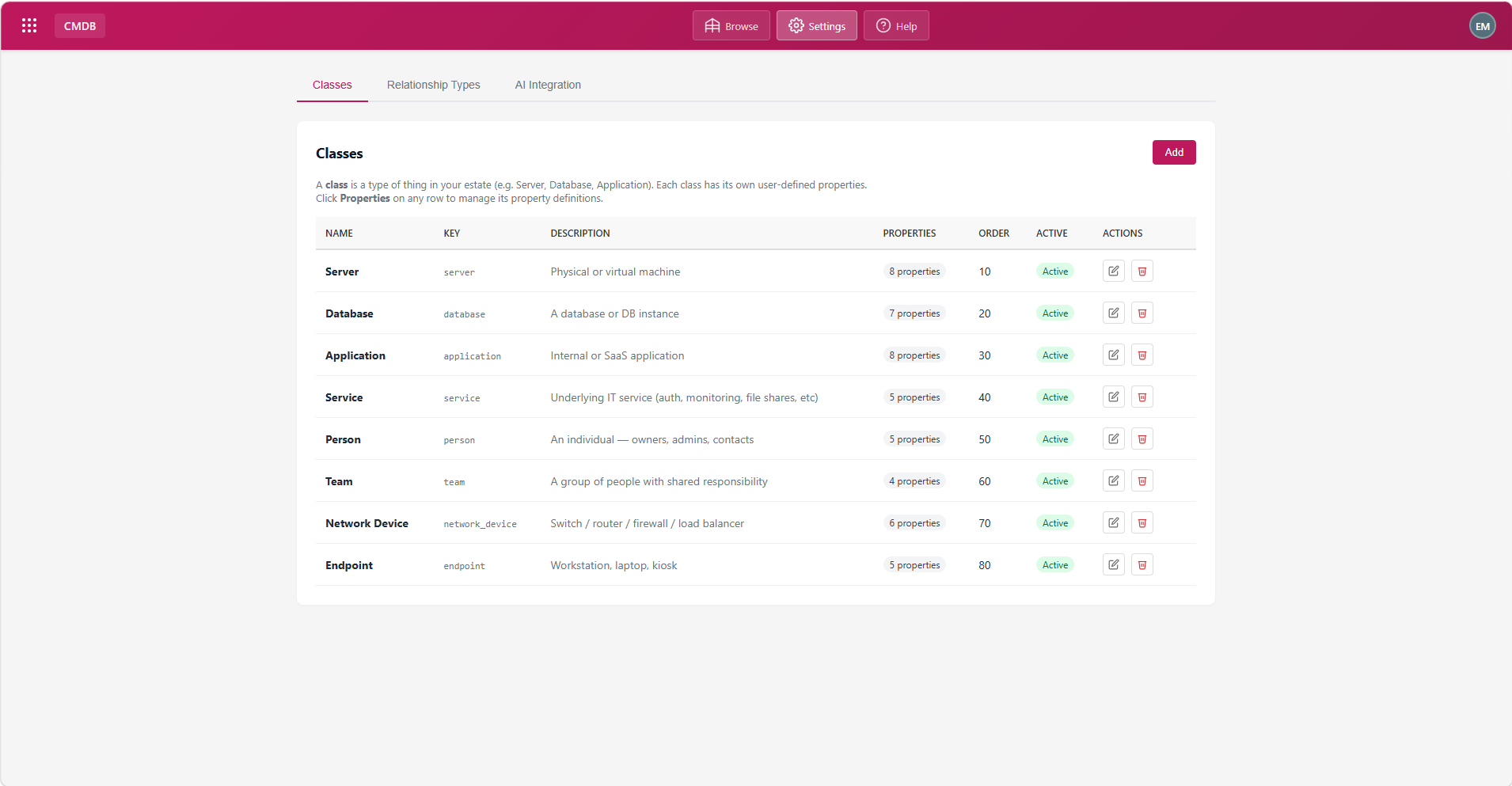The image size is (1512, 786).
Task: Open Team's 4 properties
Action: pos(914,481)
